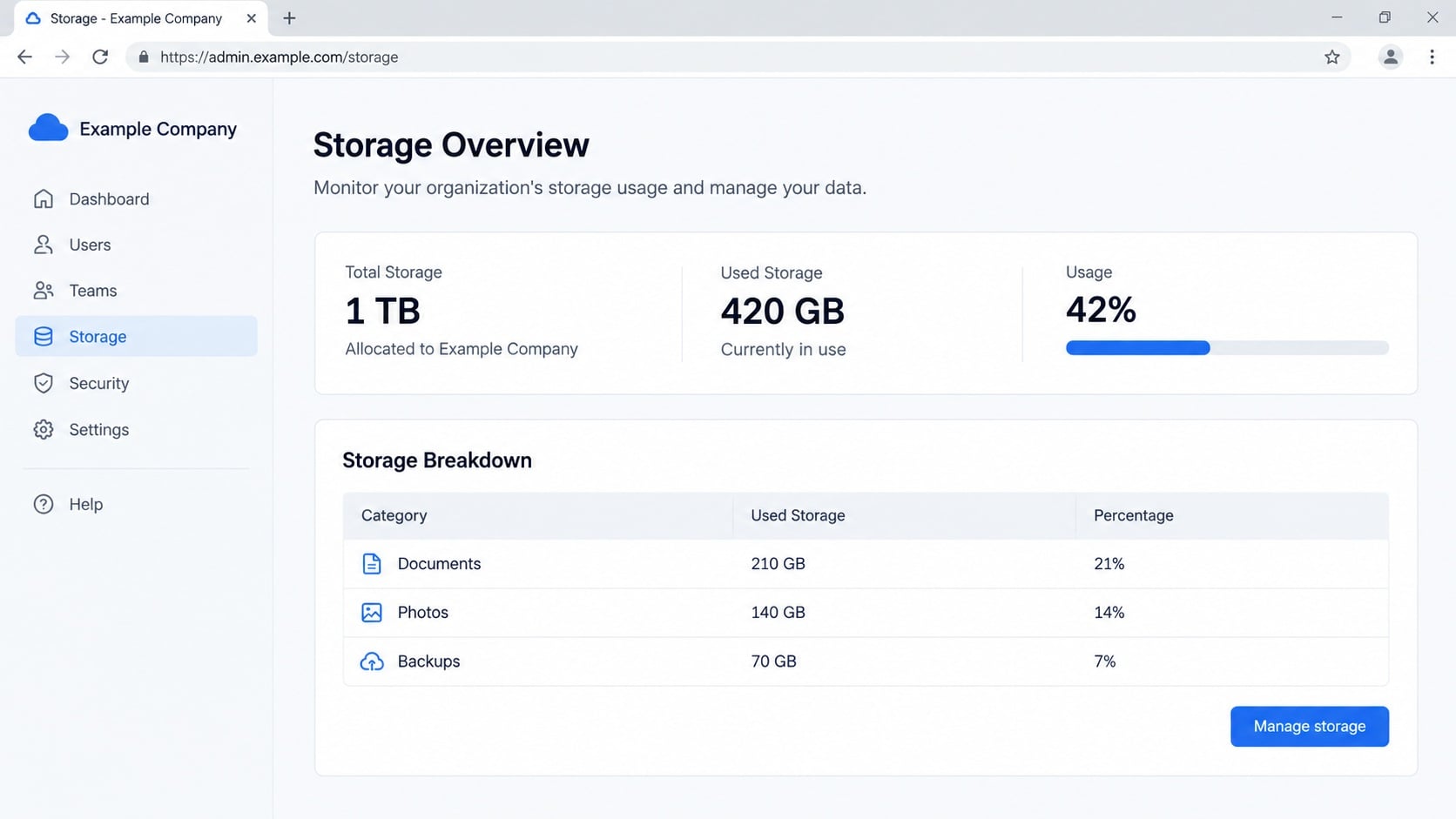Go to Teams in the sidebar
This screenshot has height=819, width=1456.
[x=137, y=291]
